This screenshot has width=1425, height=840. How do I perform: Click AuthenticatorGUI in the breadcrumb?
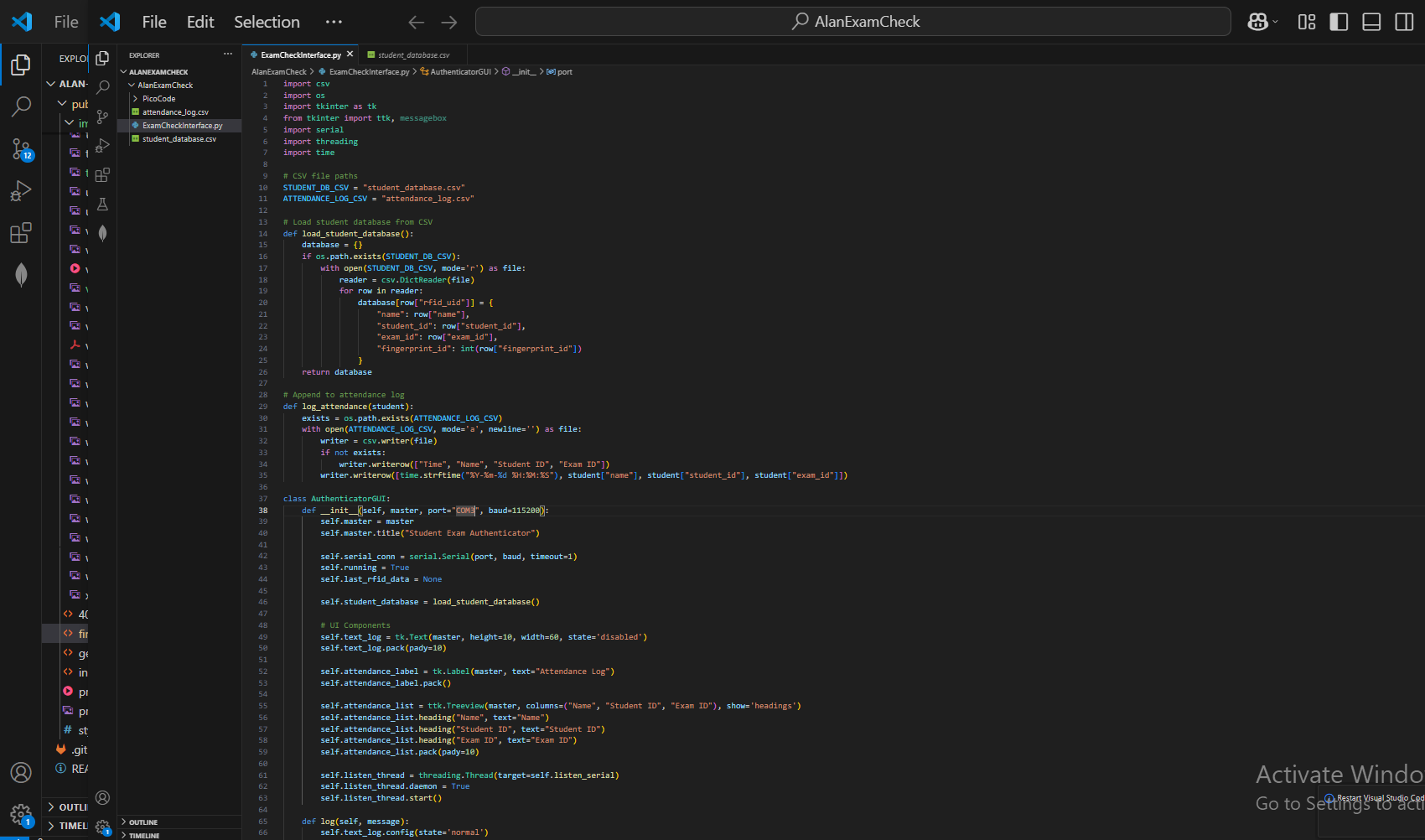(460, 72)
